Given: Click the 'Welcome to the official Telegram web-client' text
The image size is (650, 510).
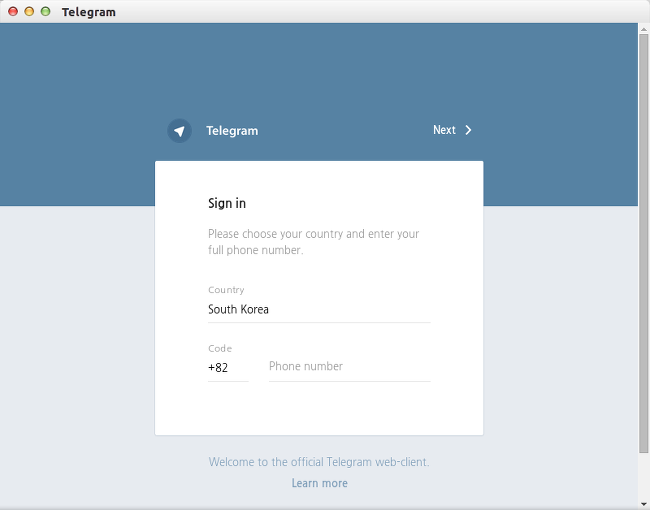Looking at the screenshot, I should (319, 462).
